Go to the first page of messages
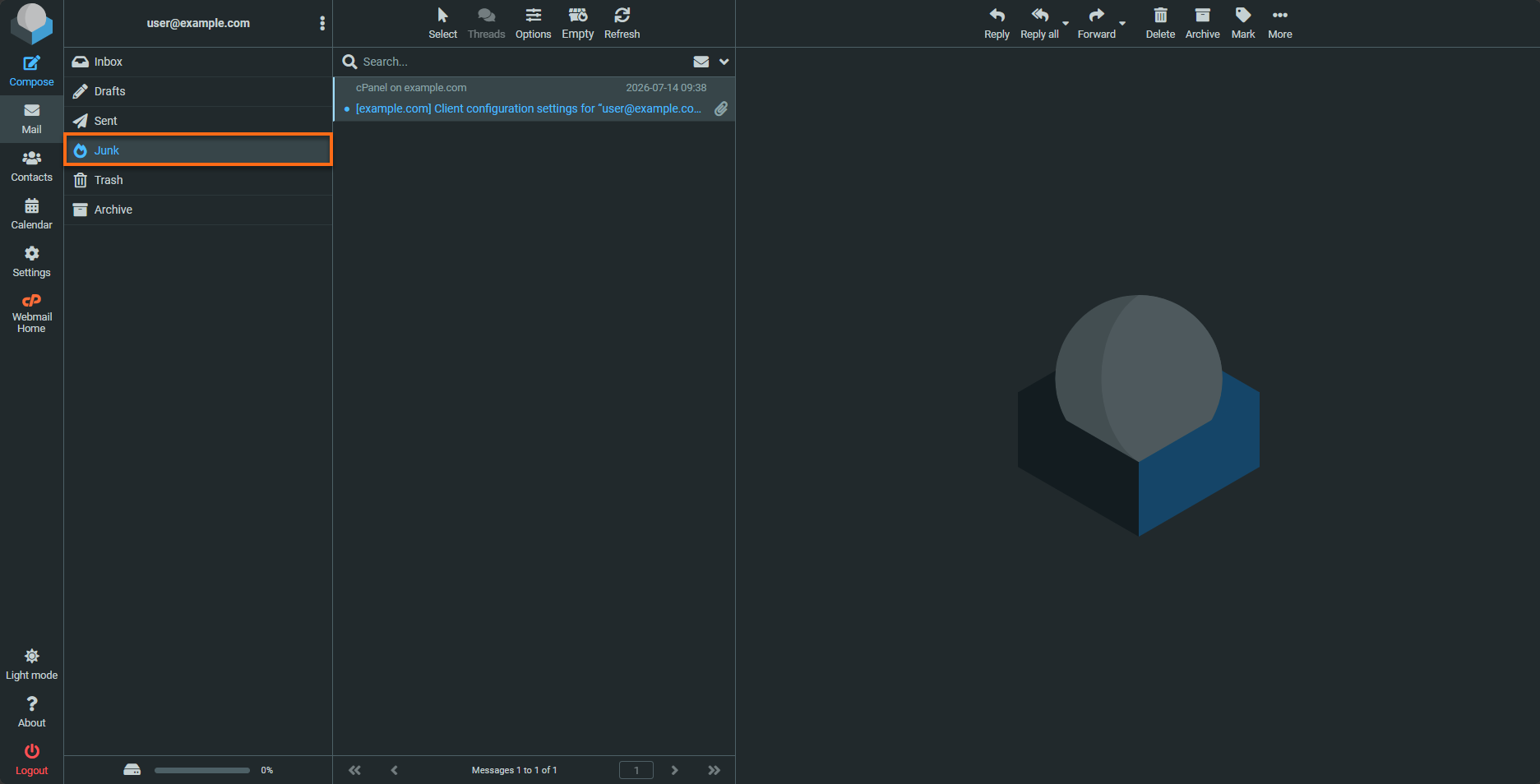 coord(354,770)
